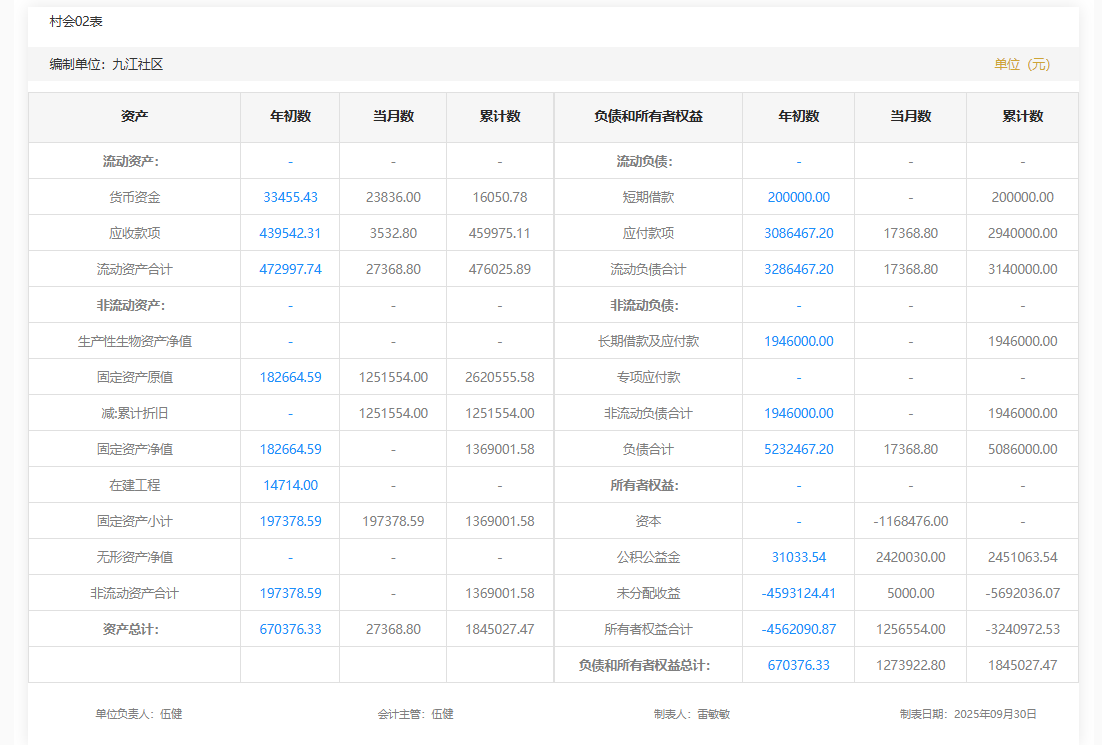Select the 资产总计 cumulative cell 1845027.47
The image size is (1102, 745).
[x=500, y=629]
